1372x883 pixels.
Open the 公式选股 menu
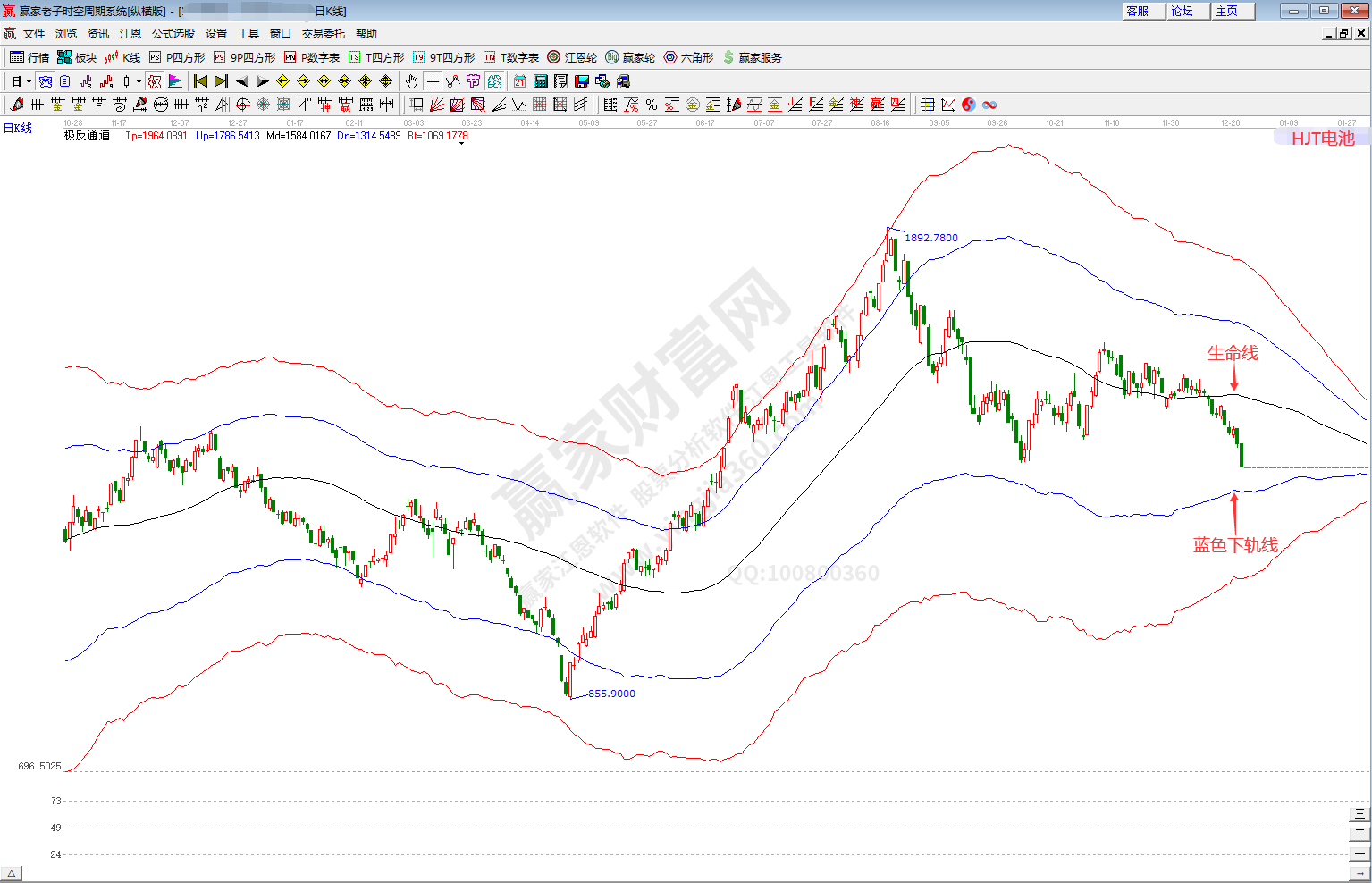(x=173, y=34)
